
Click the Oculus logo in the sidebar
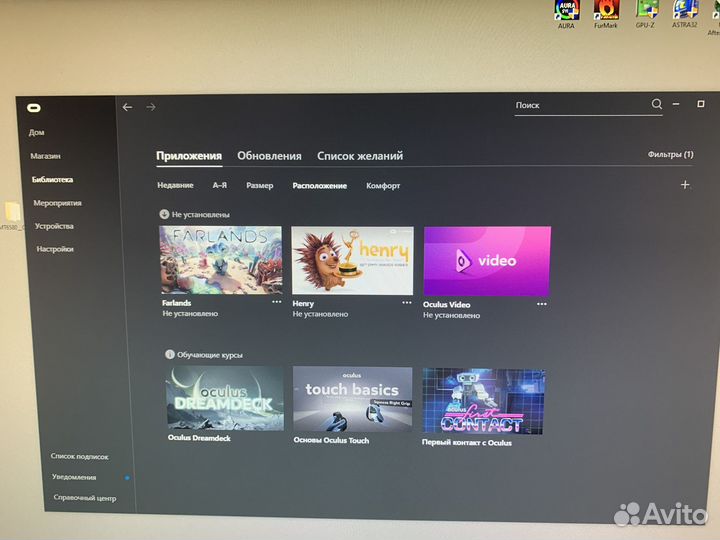point(34,108)
